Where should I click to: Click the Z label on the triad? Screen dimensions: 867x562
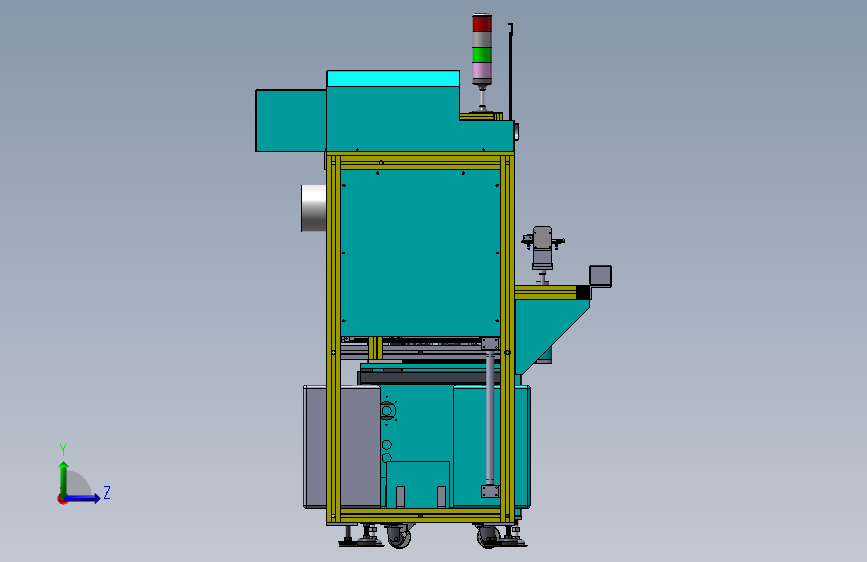tap(107, 492)
